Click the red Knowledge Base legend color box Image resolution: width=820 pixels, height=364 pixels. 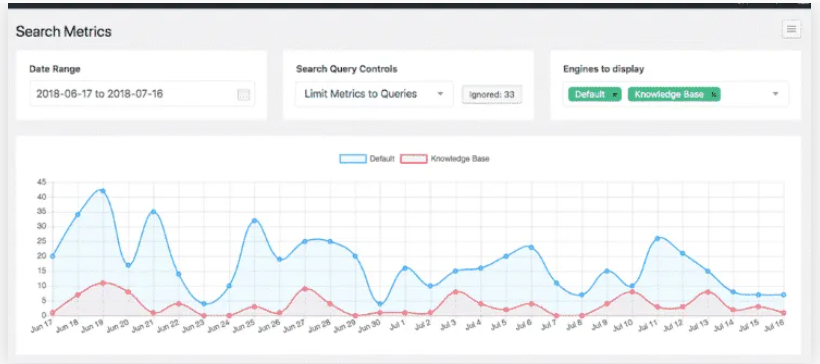(414, 158)
